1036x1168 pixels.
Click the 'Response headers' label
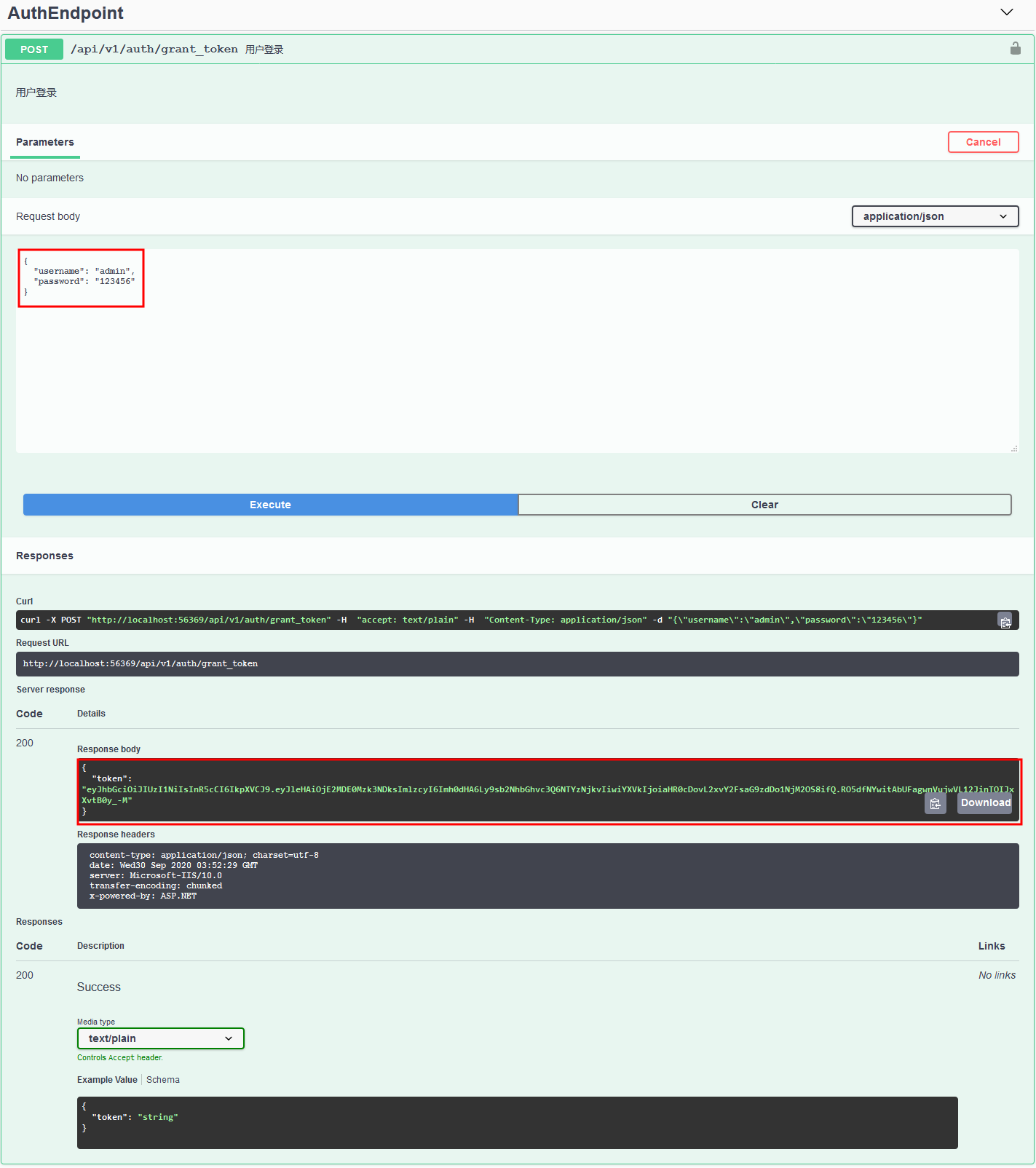pos(116,834)
